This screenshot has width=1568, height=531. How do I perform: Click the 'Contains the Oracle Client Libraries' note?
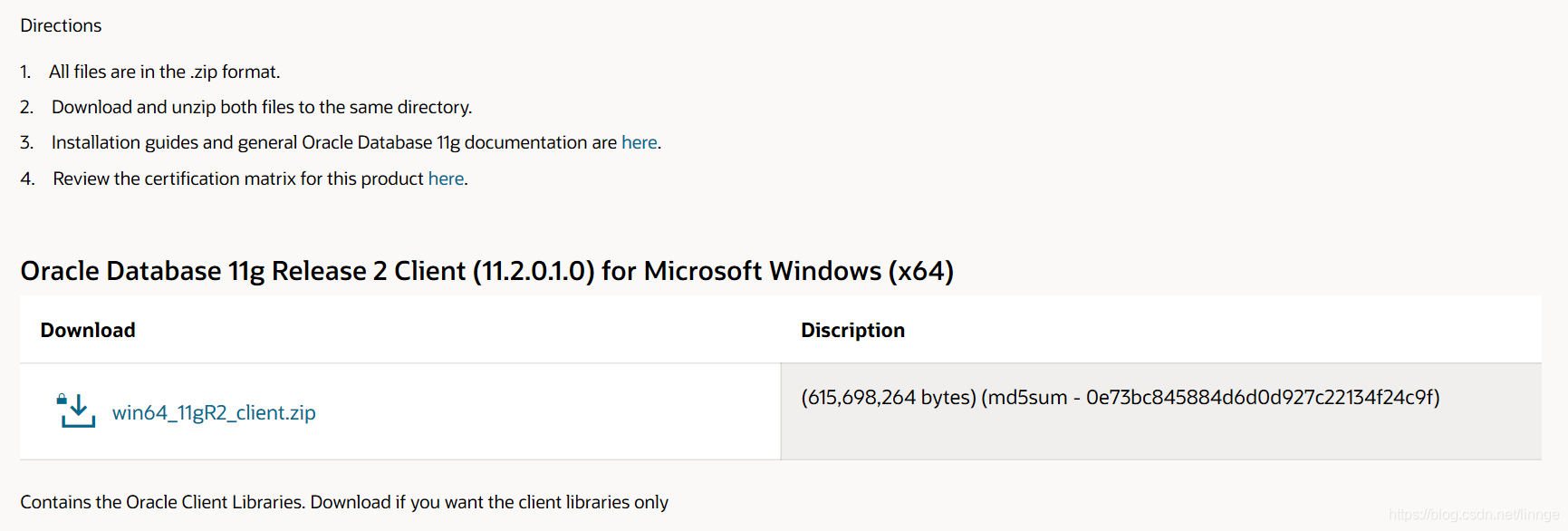[344, 502]
